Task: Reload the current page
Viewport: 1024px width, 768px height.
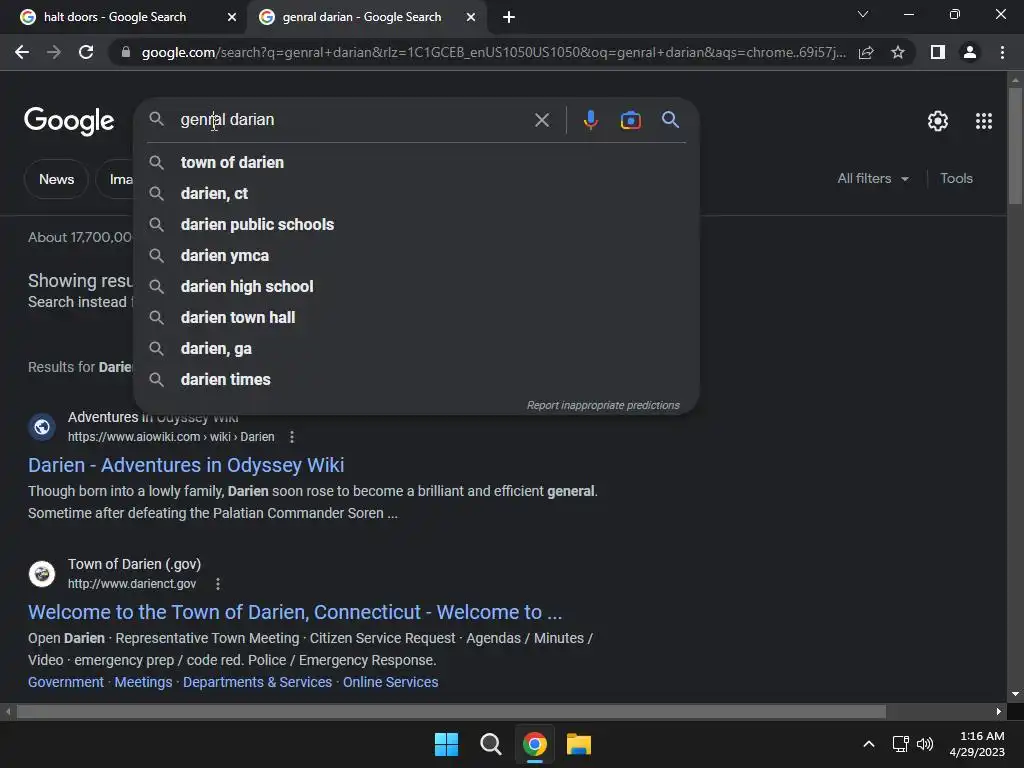Action: [86, 52]
